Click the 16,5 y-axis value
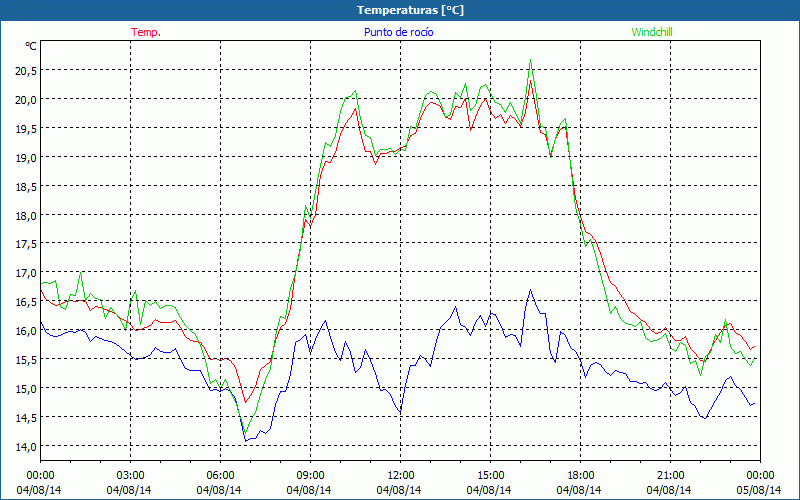 tap(26, 302)
